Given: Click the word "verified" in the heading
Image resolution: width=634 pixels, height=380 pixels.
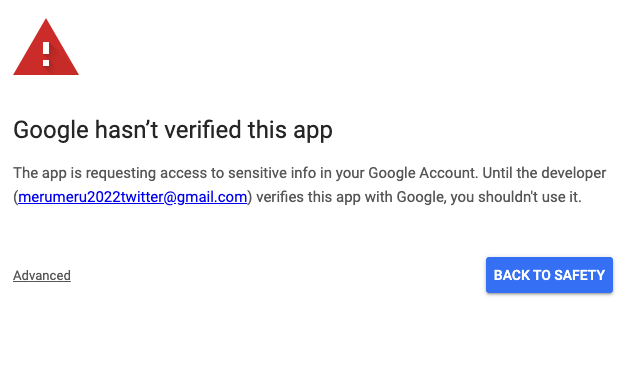Looking at the screenshot, I should [x=203, y=130].
